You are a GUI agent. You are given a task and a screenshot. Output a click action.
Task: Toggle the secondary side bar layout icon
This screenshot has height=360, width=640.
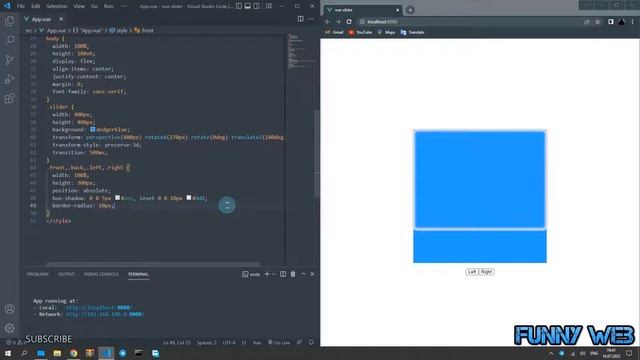pos(257,6)
